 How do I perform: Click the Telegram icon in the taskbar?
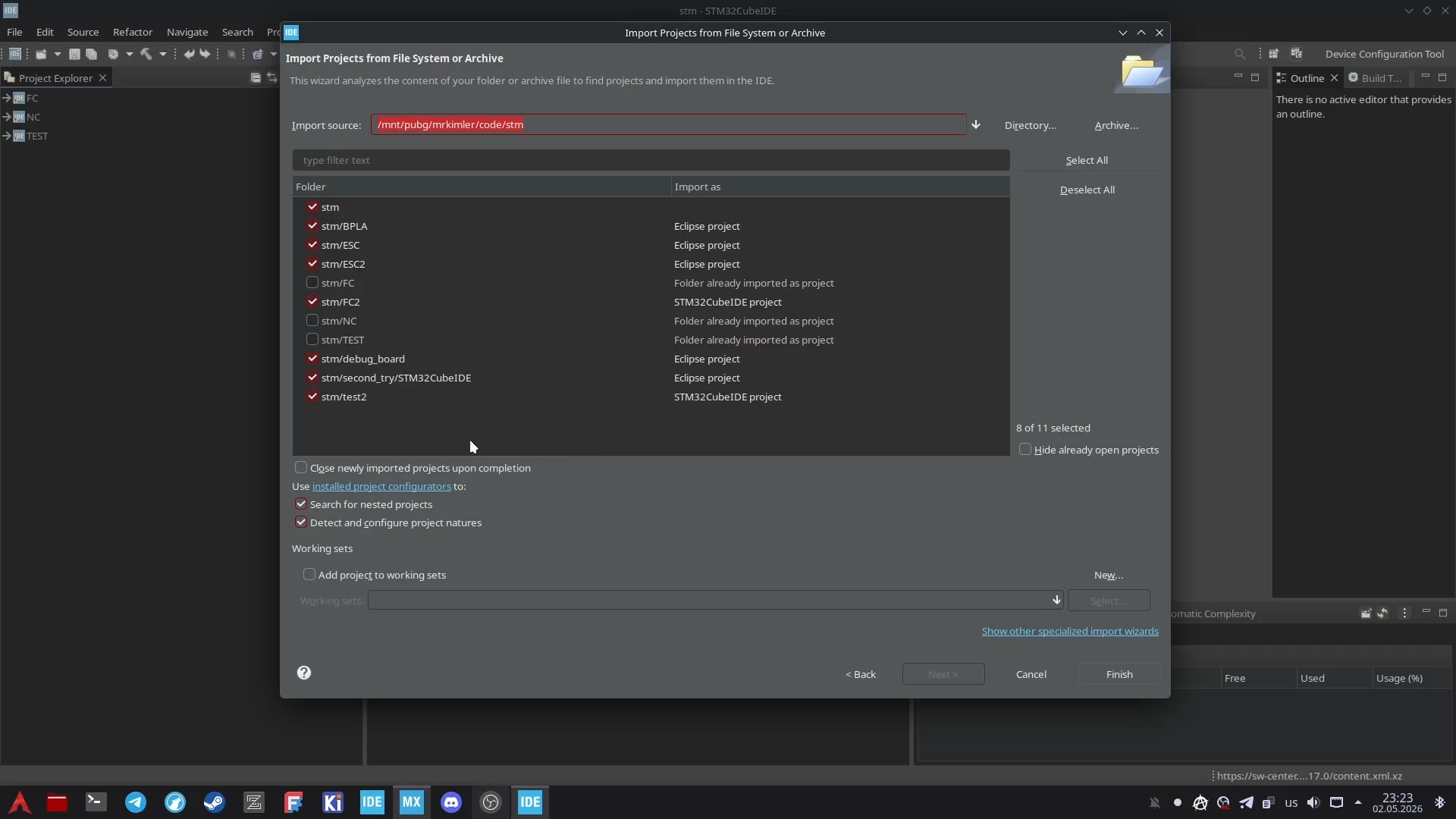pyautogui.click(x=136, y=802)
